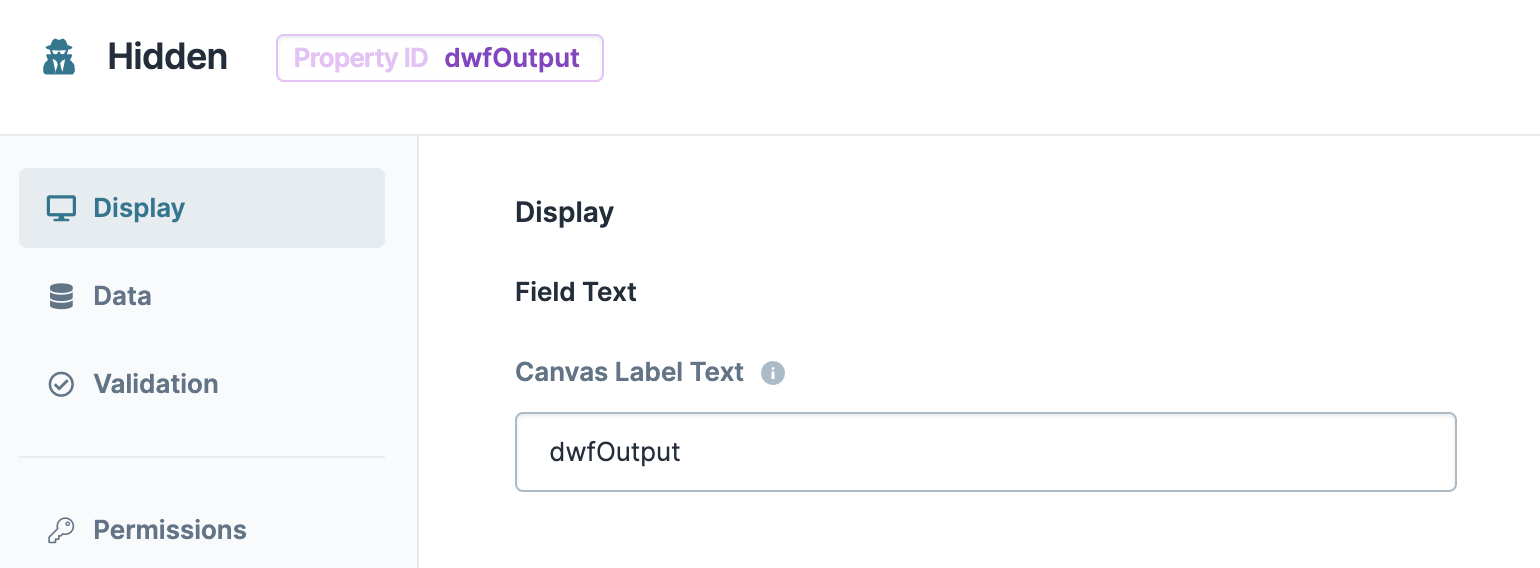1540x568 pixels.
Task: Focus the Canvas Label Text input field
Action: pos(986,452)
